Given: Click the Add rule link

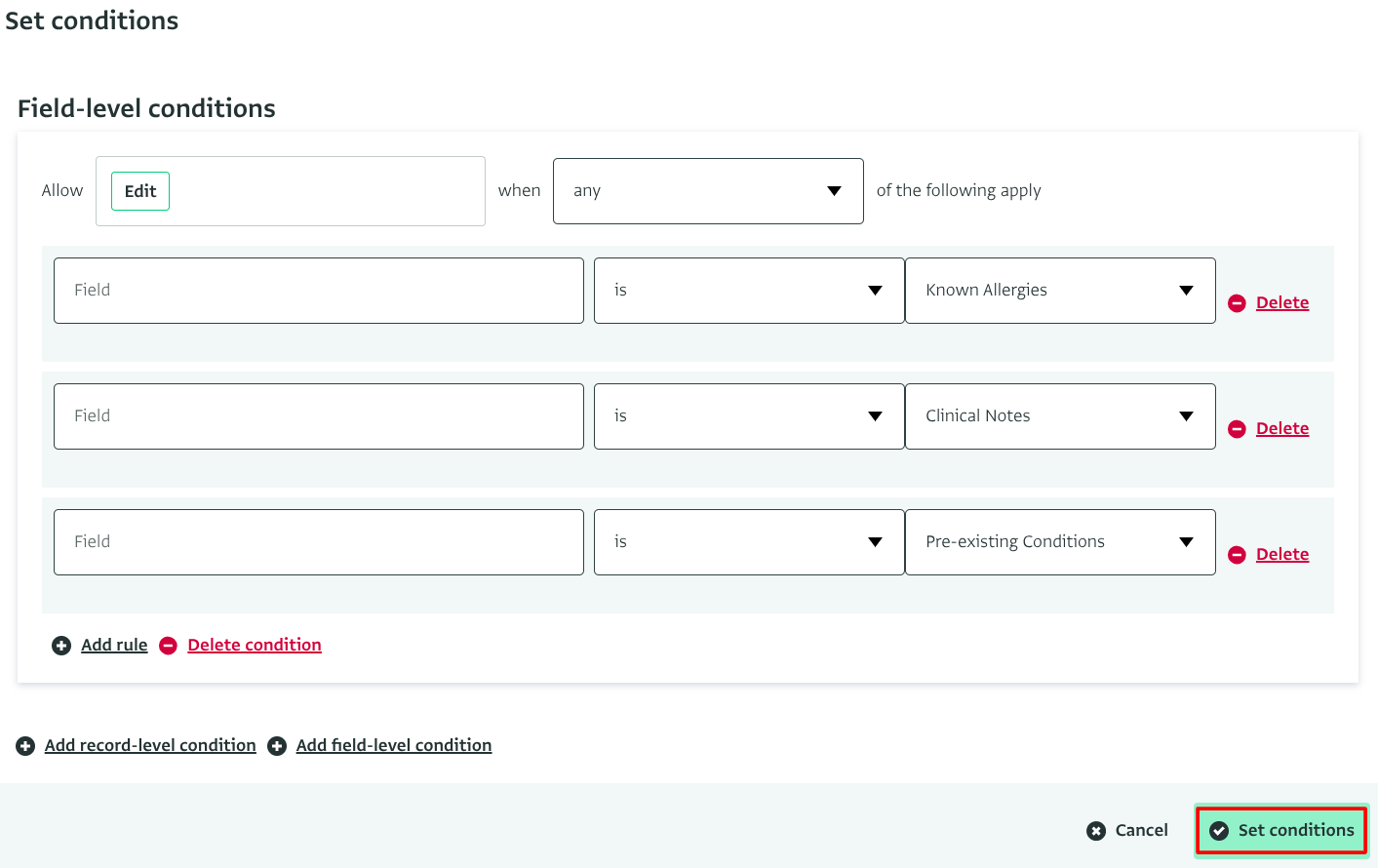Looking at the screenshot, I should (114, 646).
